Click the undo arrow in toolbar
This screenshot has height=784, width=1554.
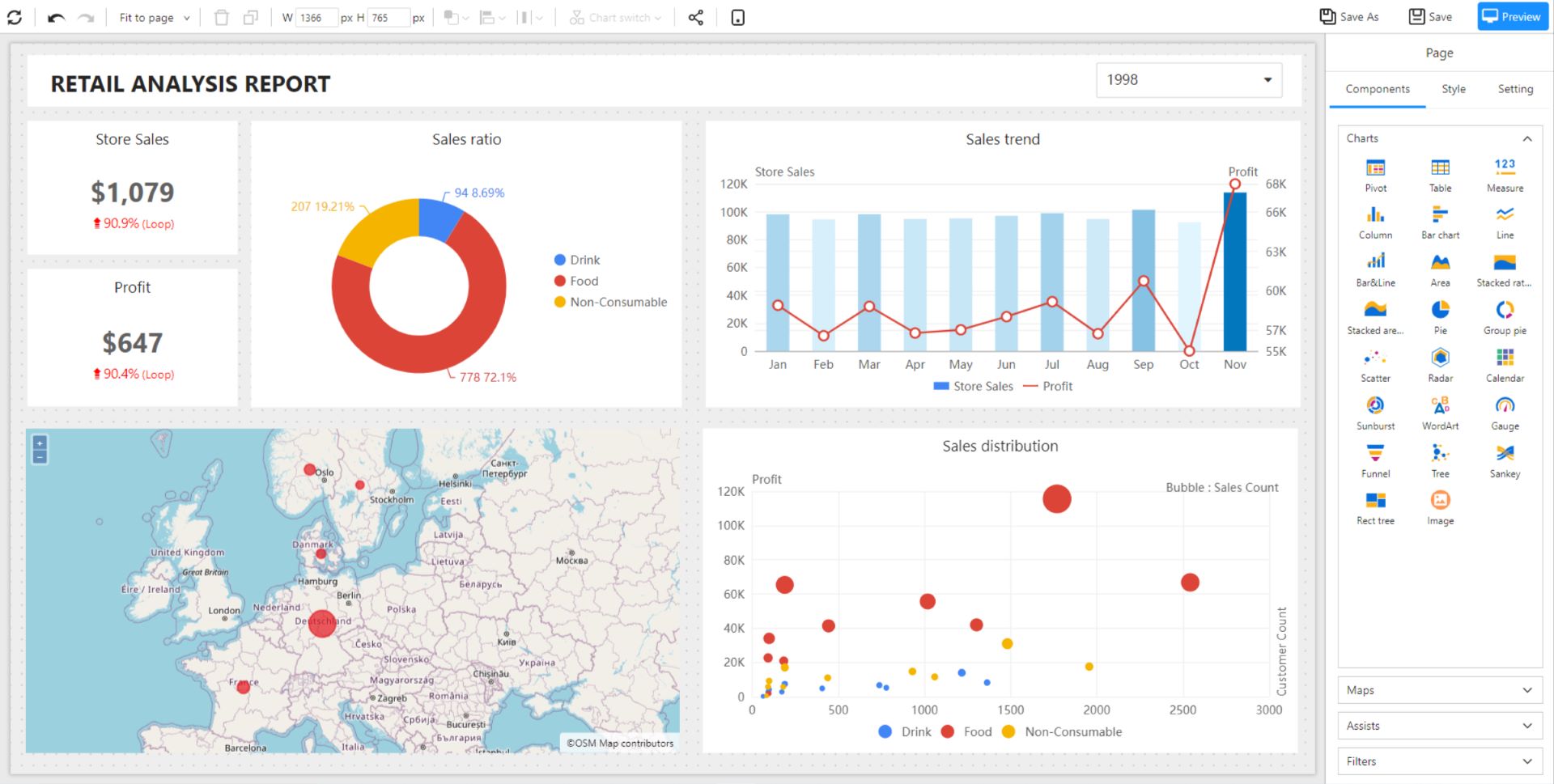point(56,18)
